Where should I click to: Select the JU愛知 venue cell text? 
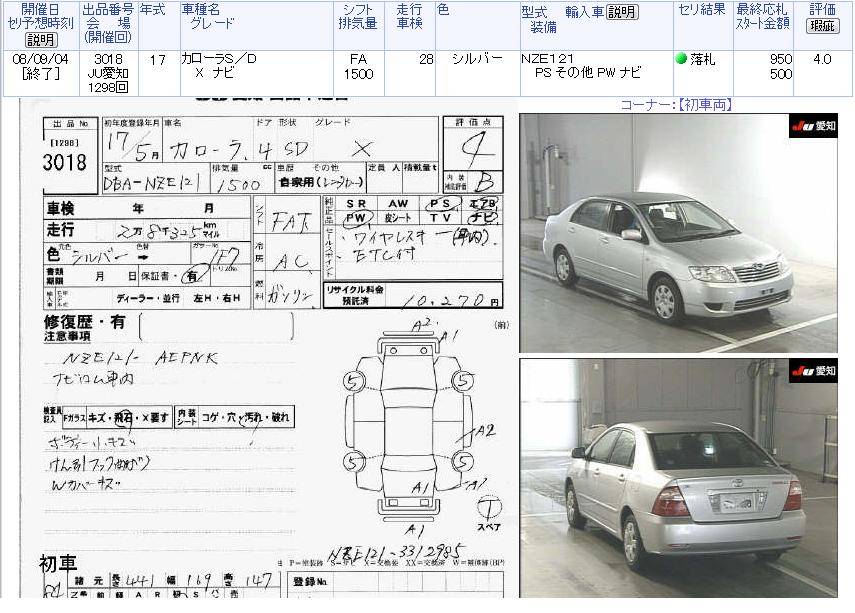(108, 73)
